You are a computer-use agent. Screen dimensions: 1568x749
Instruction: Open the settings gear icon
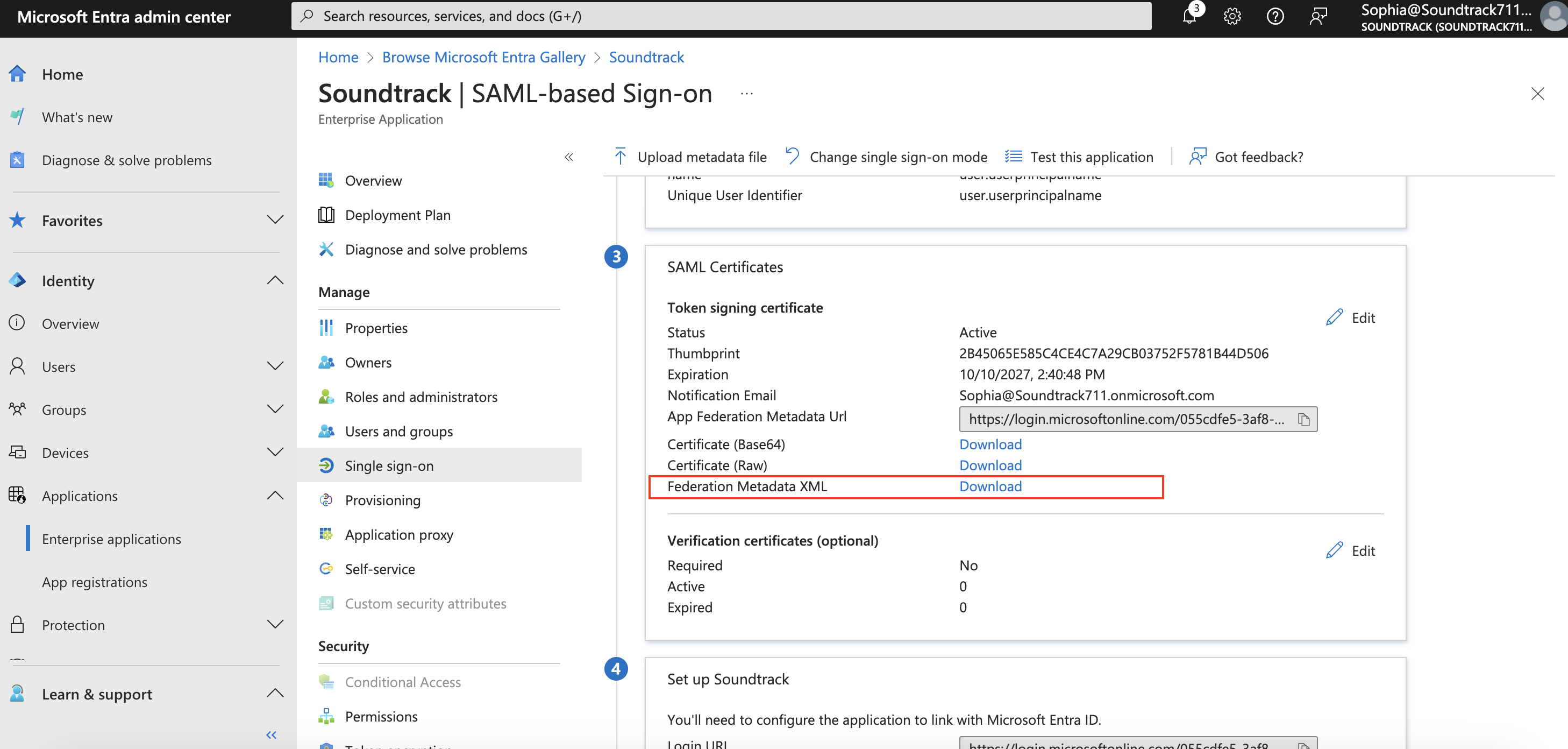[x=1232, y=17]
